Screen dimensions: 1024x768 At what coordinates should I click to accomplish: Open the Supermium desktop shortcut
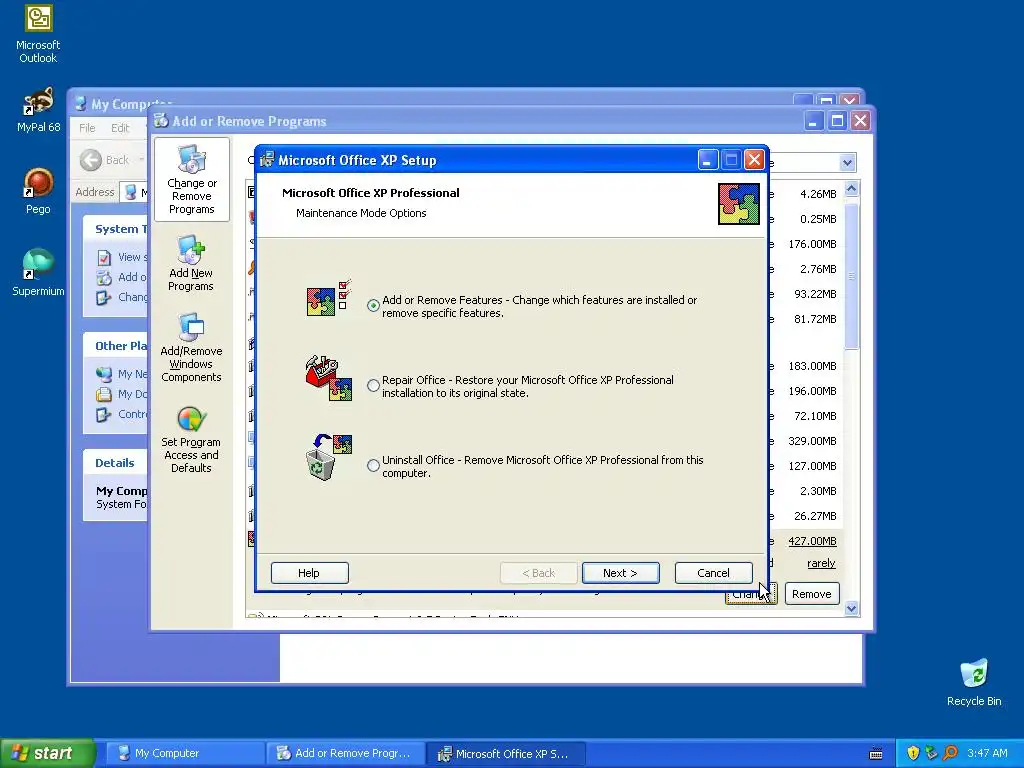point(38,273)
